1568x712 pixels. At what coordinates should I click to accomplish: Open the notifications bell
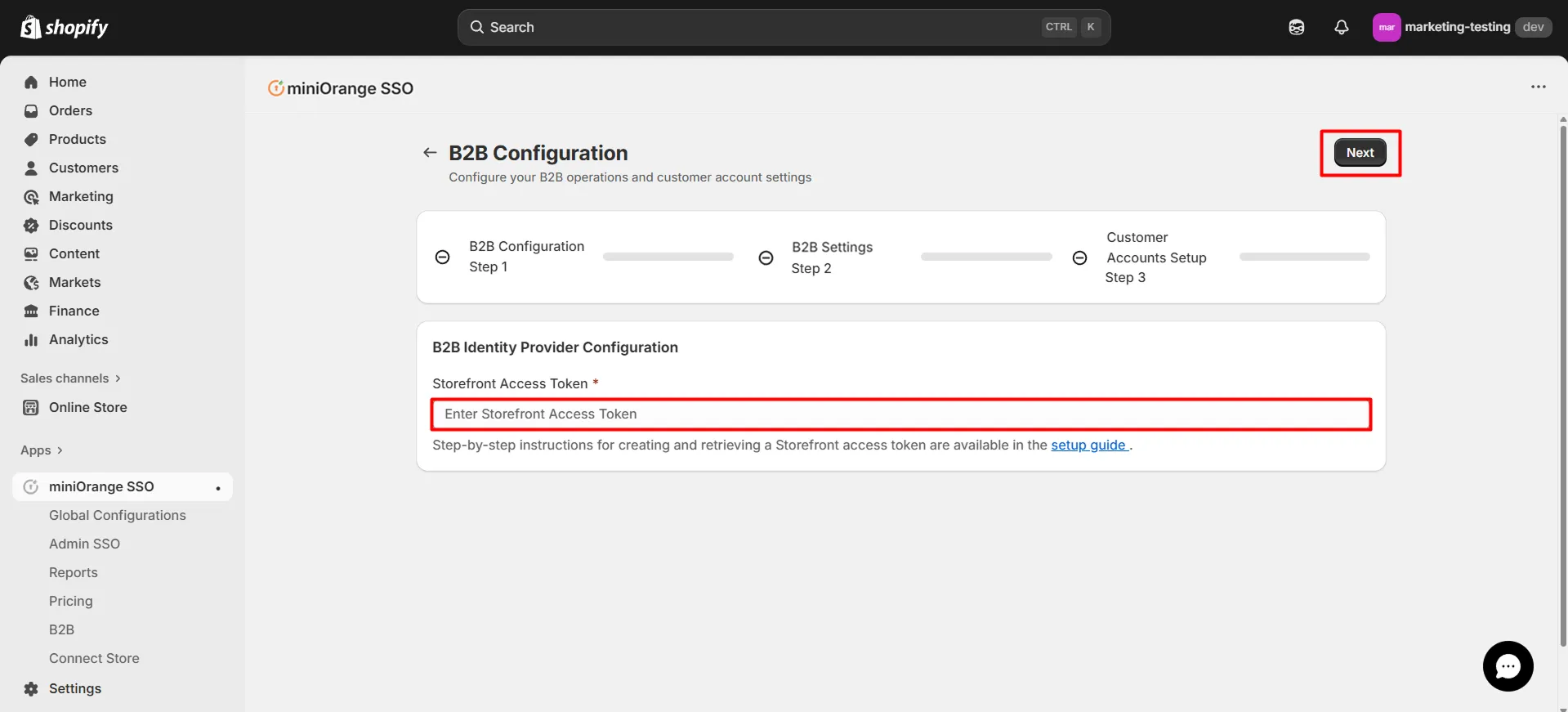[x=1342, y=27]
